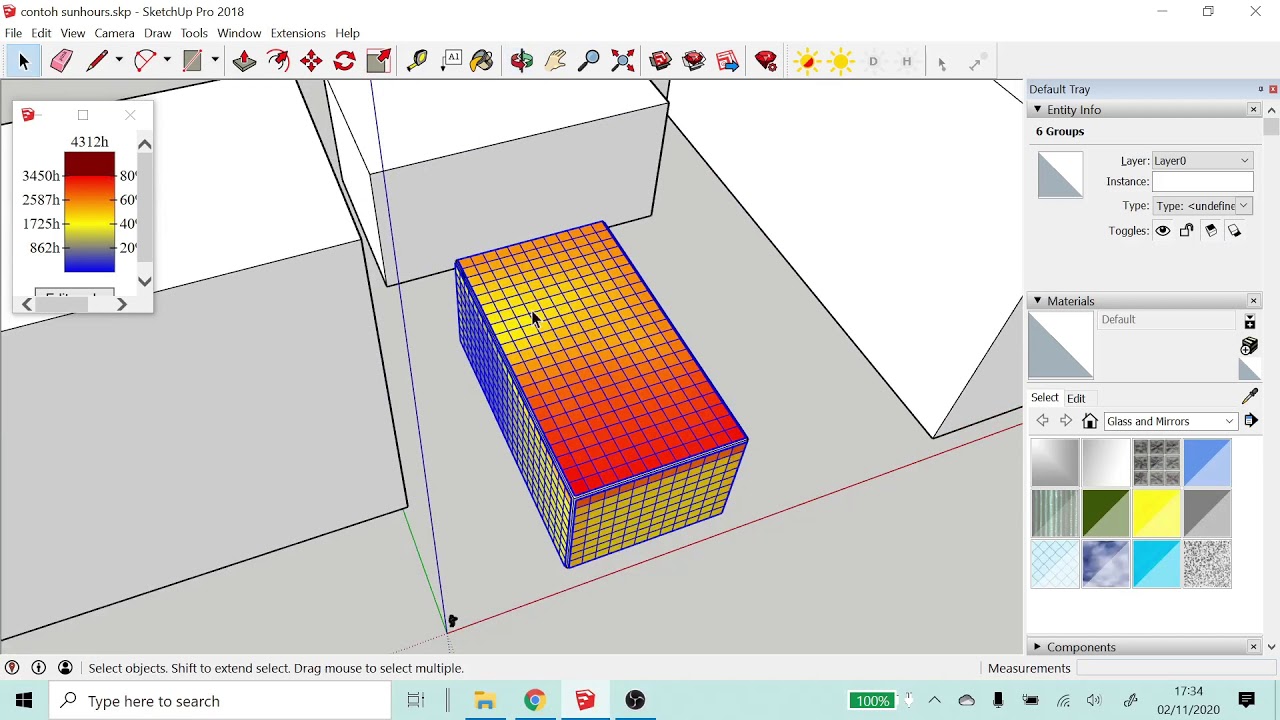Click the Zoom Extents tool
The image size is (1280, 720).
pos(623,62)
